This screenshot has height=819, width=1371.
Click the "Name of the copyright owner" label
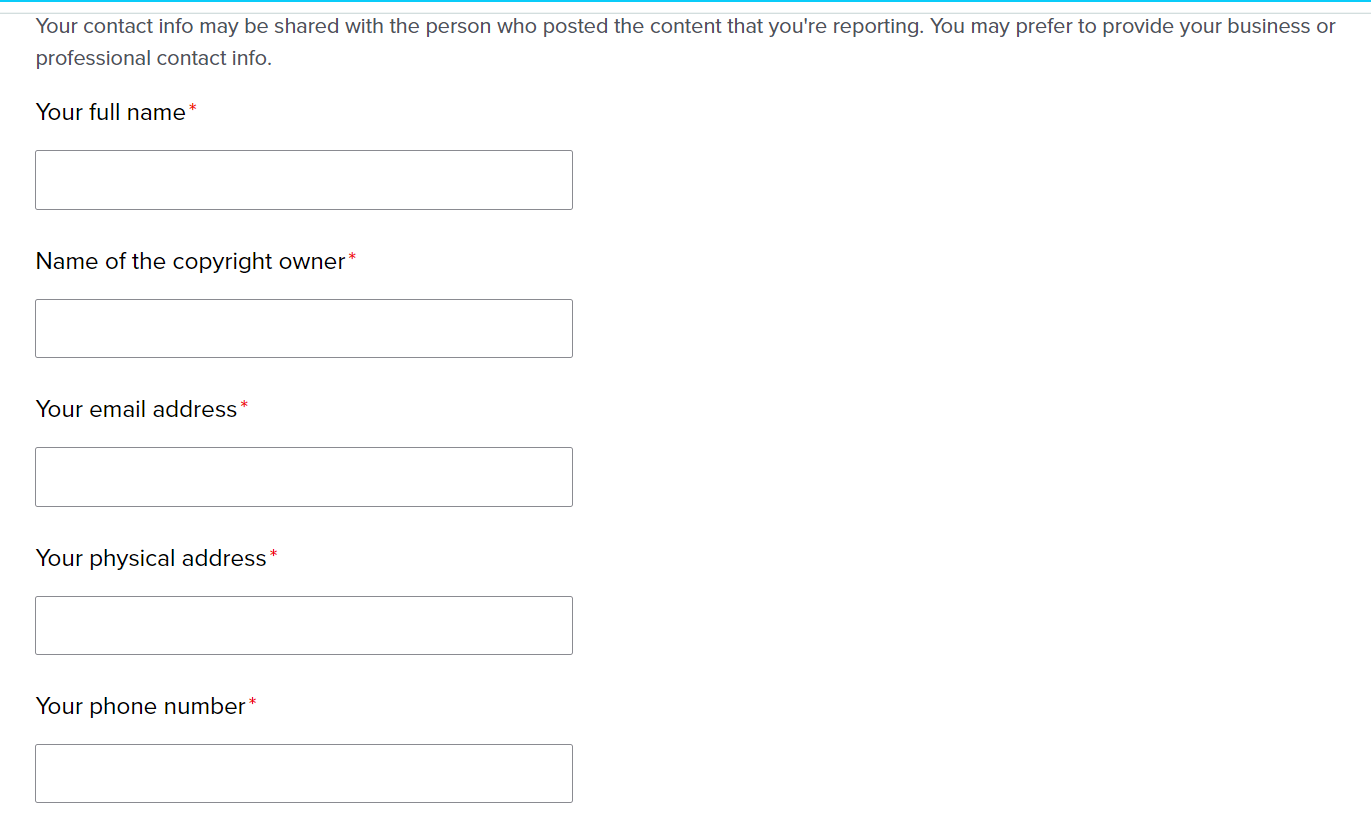coord(190,261)
